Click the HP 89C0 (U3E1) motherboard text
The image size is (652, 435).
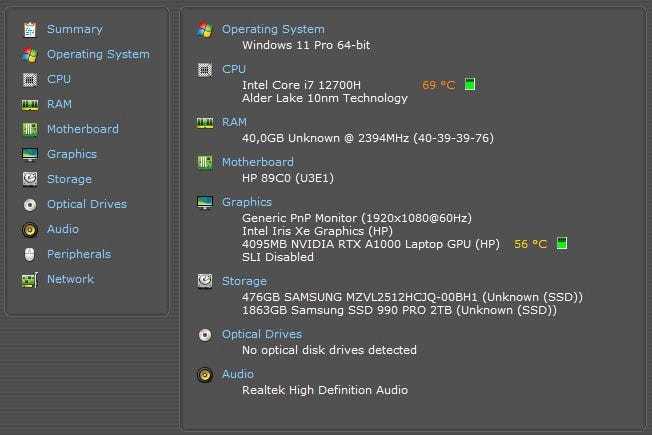click(288, 178)
